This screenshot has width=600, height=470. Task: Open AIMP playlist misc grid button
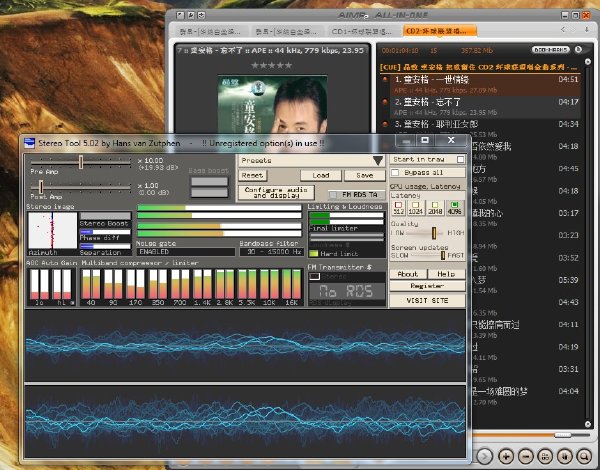[545, 456]
